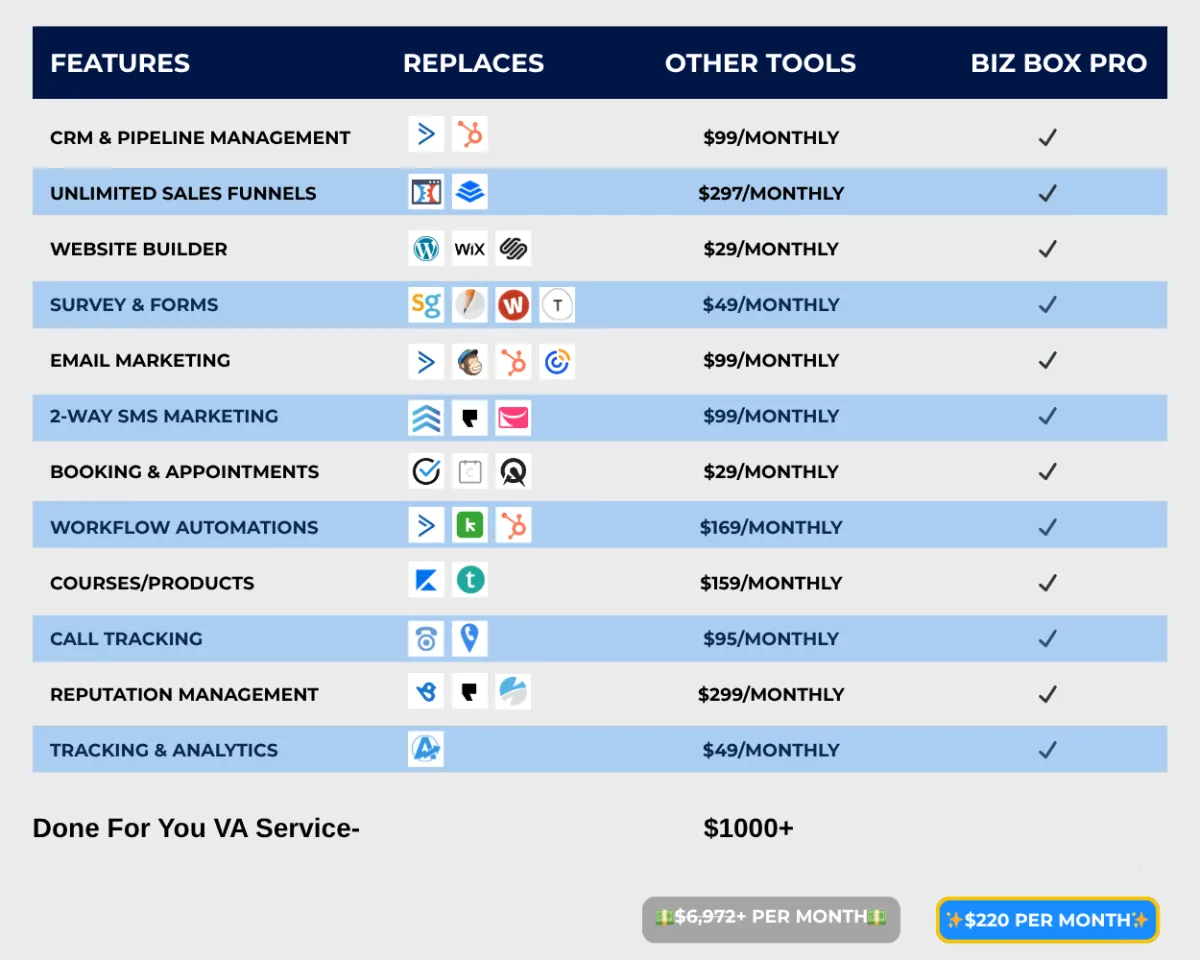The height and width of the screenshot is (960, 1200).
Task: Click the FEATURES column header
Action: [x=120, y=63]
